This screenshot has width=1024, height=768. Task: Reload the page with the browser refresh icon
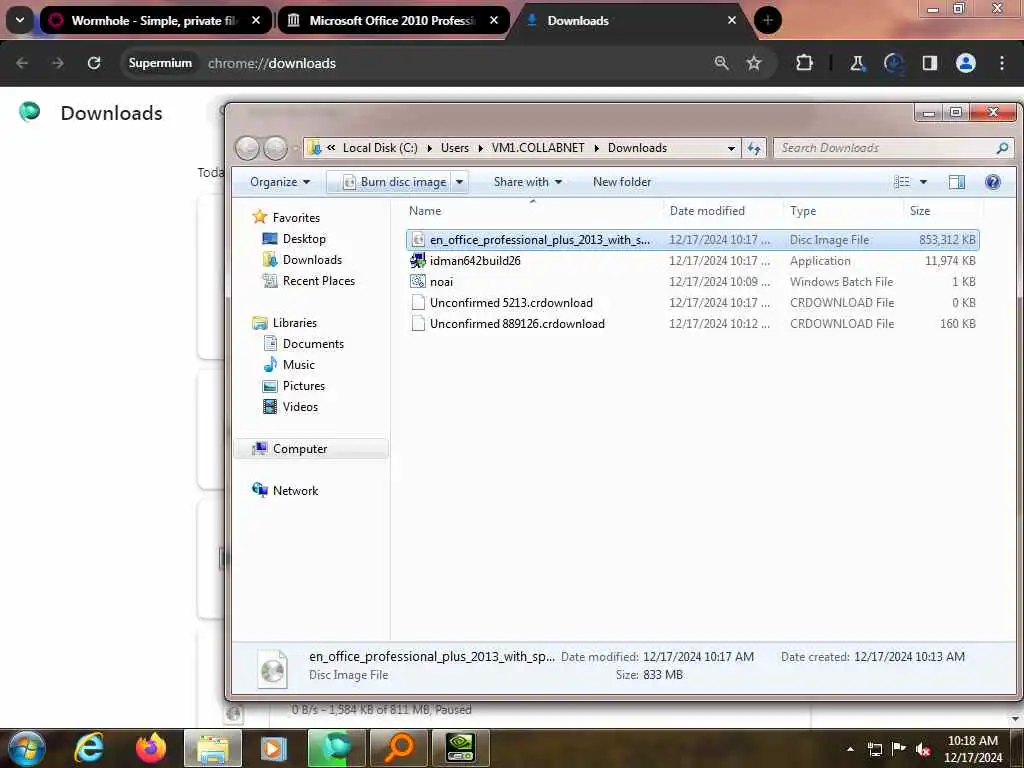(x=94, y=63)
